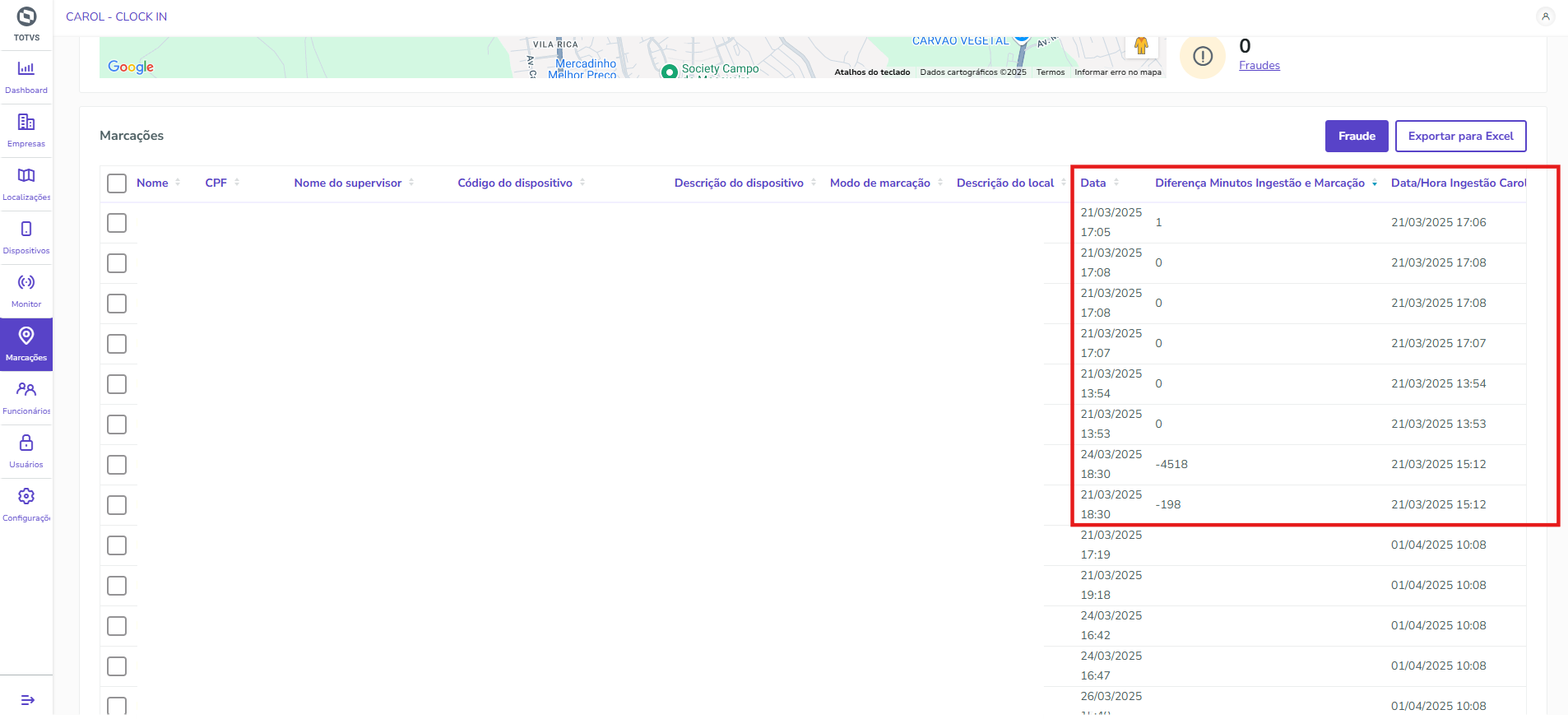Open the Termos map link
Image resolution: width=1568 pixels, height=719 pixels.
1051,72
